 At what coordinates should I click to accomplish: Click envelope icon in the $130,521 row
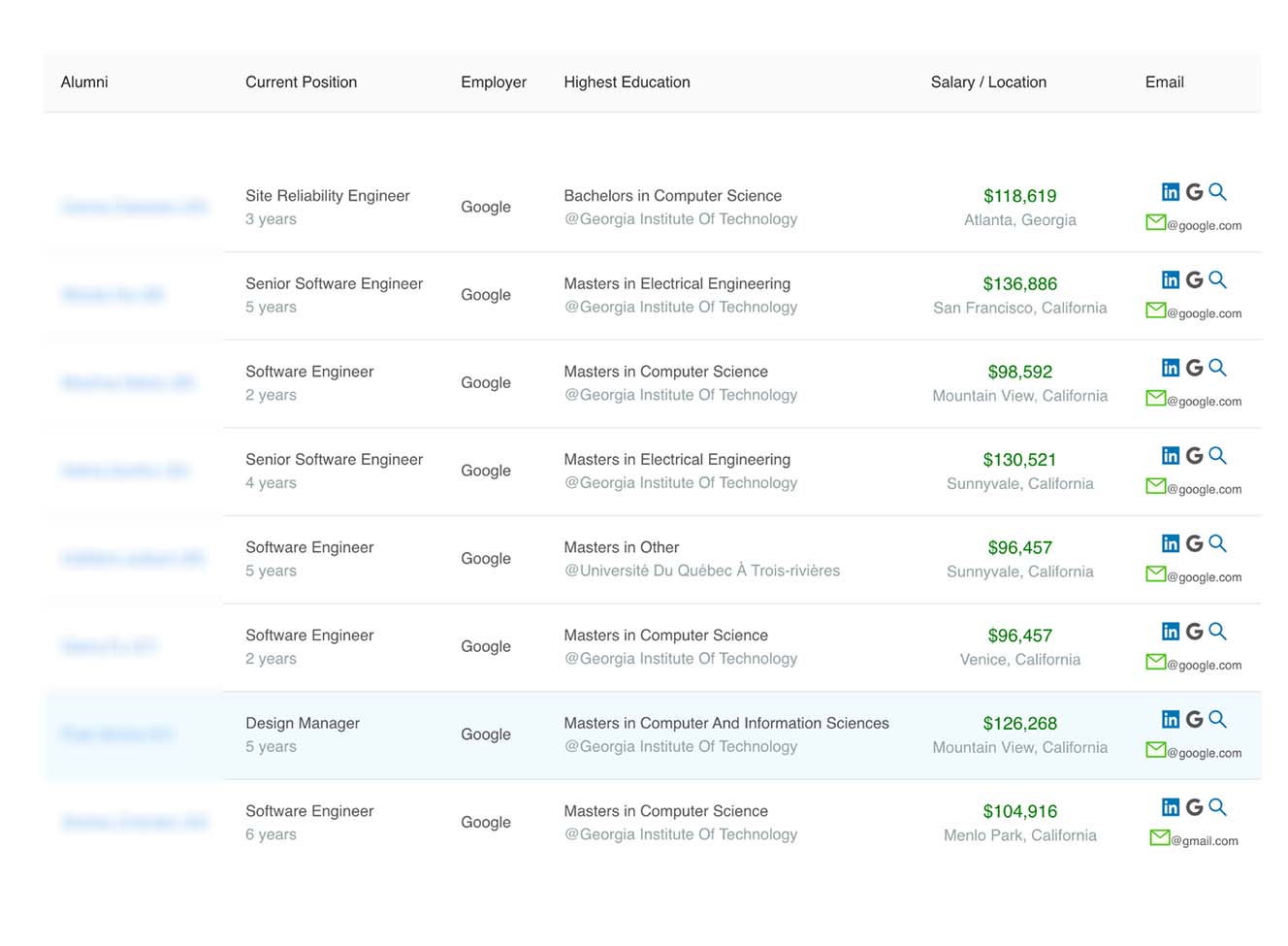click(1155, 486)
